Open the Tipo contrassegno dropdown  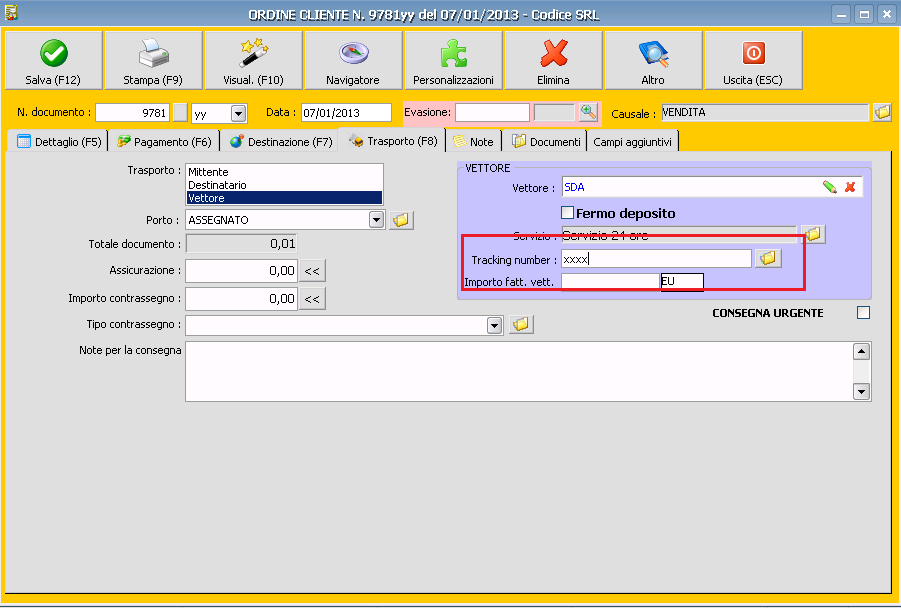pyautogui.click(x=494, y=325)
